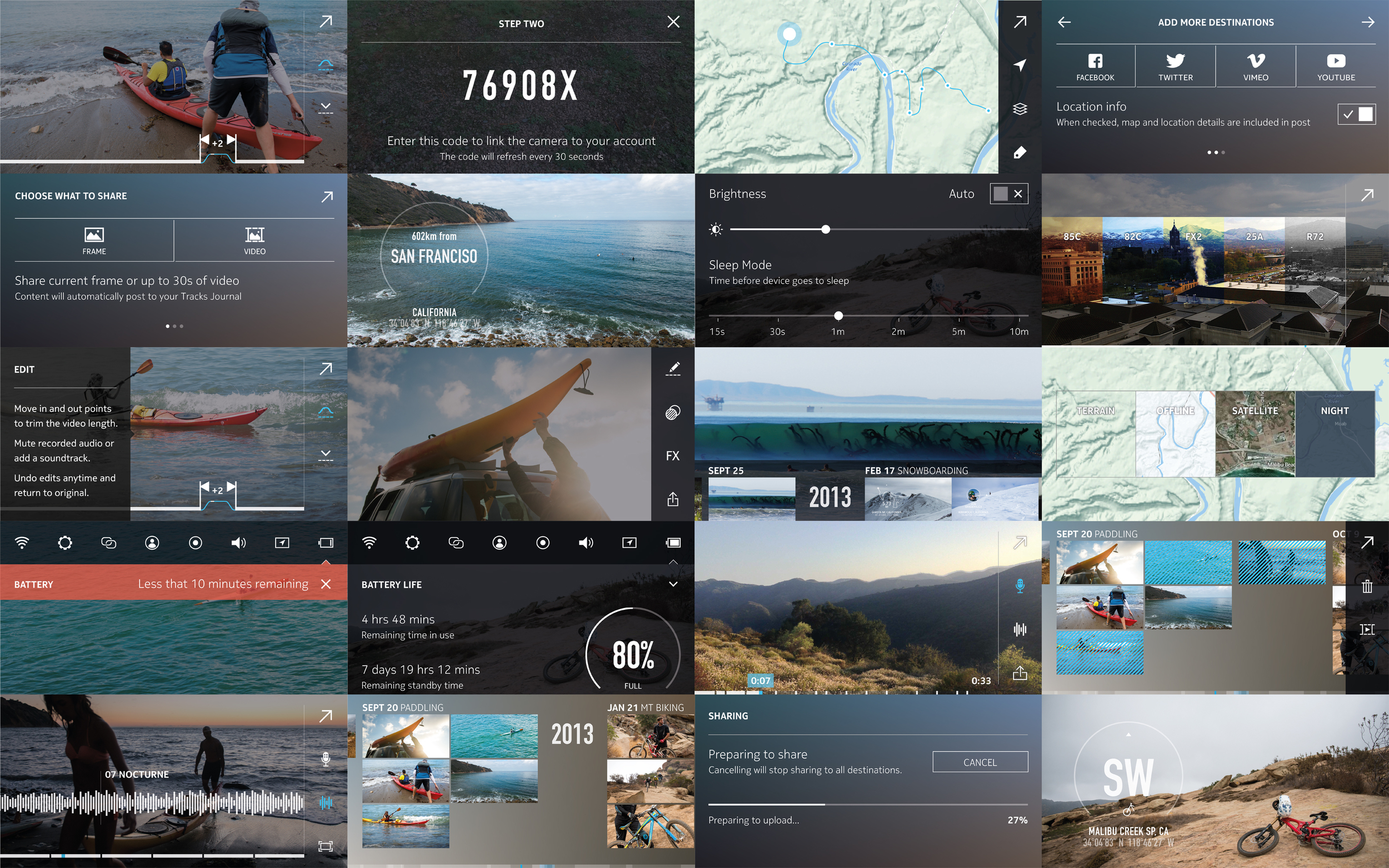Open the map layers icon beside the route map

point(1020,108)
